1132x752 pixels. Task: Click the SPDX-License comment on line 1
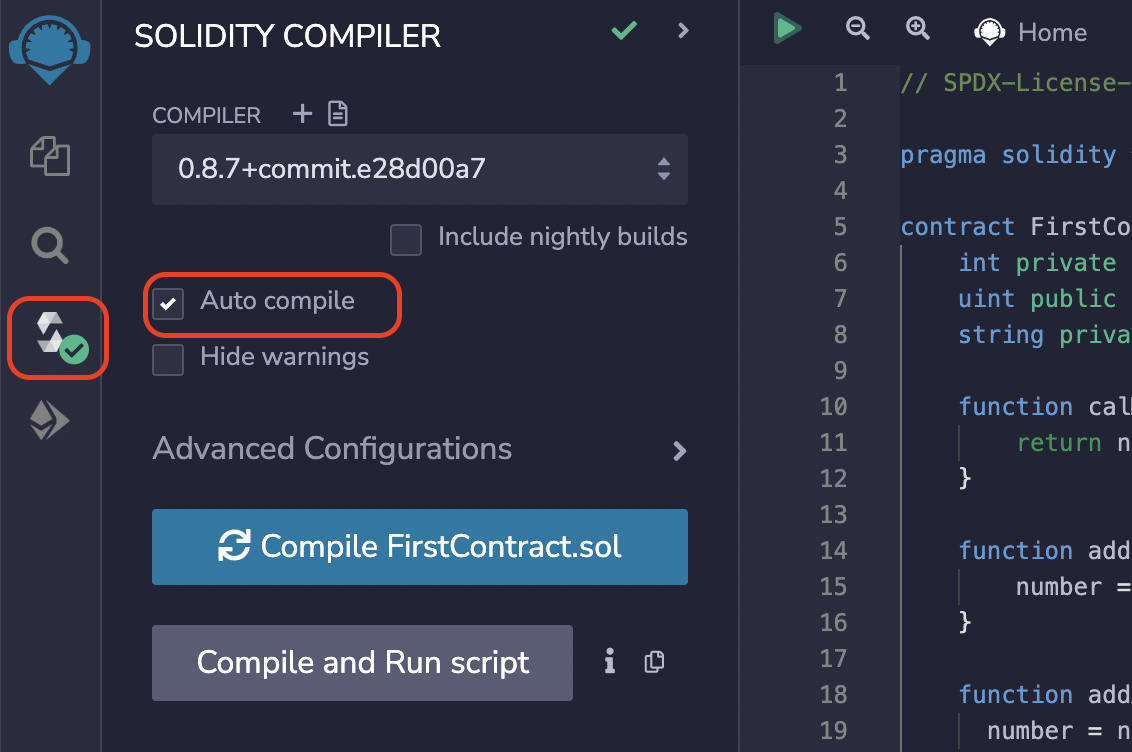(1016, 82)
